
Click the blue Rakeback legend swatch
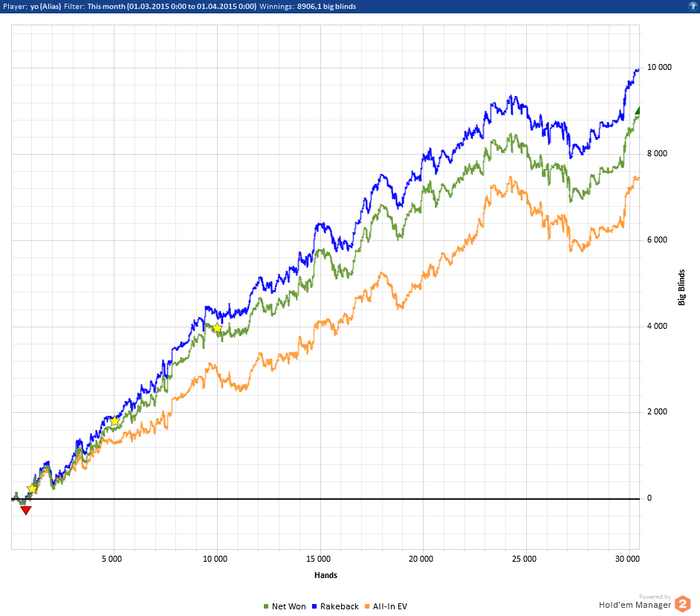point(314,607)
